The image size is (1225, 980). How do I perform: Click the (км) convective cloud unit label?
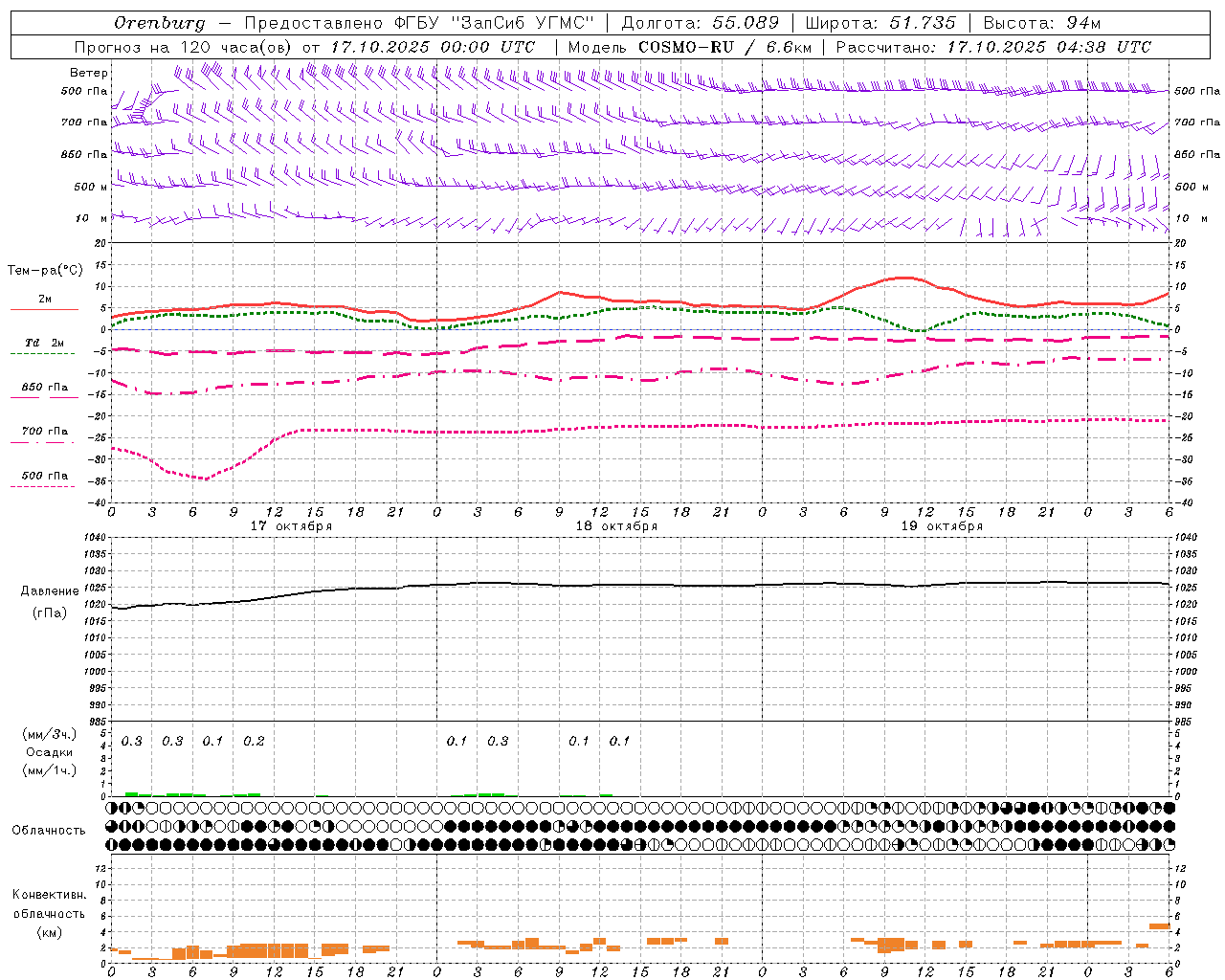(49, 932)
